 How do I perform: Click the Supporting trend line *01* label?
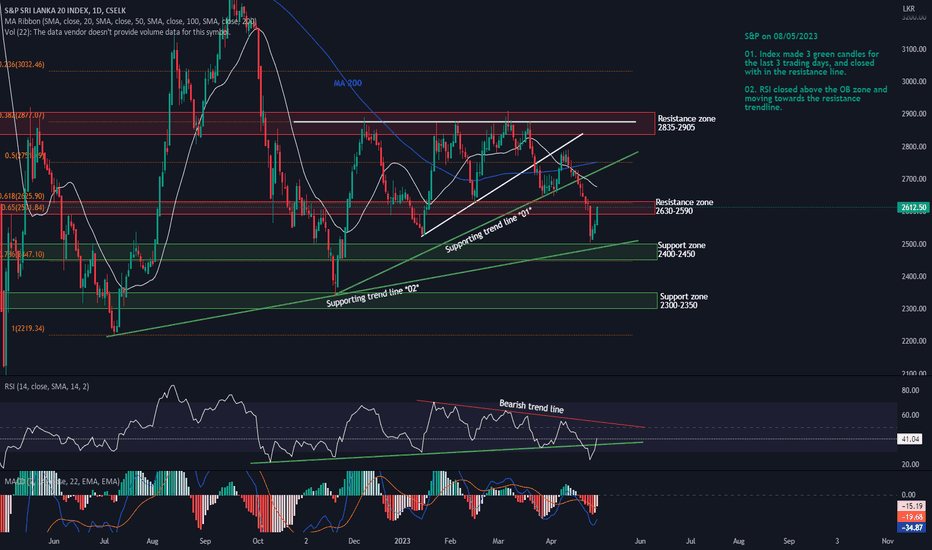click(x=488, y=231)
